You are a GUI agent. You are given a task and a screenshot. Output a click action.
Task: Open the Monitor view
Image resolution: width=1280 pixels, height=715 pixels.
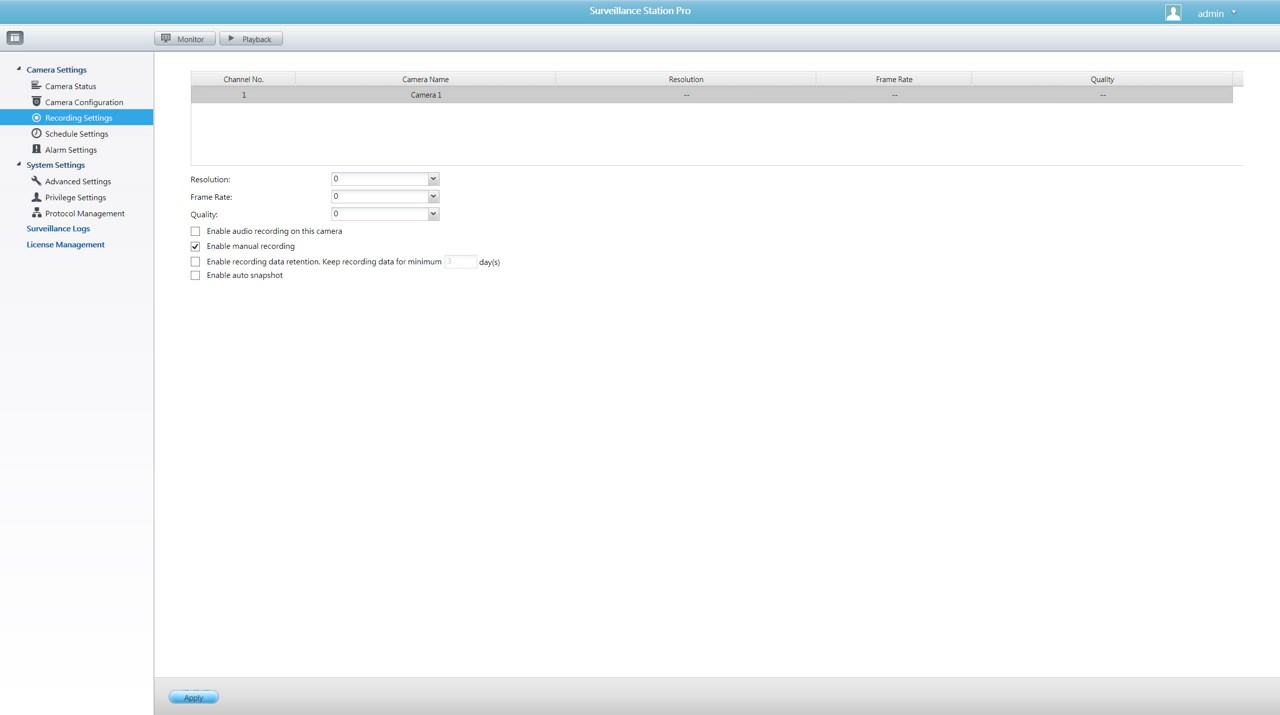pos(184,39)
